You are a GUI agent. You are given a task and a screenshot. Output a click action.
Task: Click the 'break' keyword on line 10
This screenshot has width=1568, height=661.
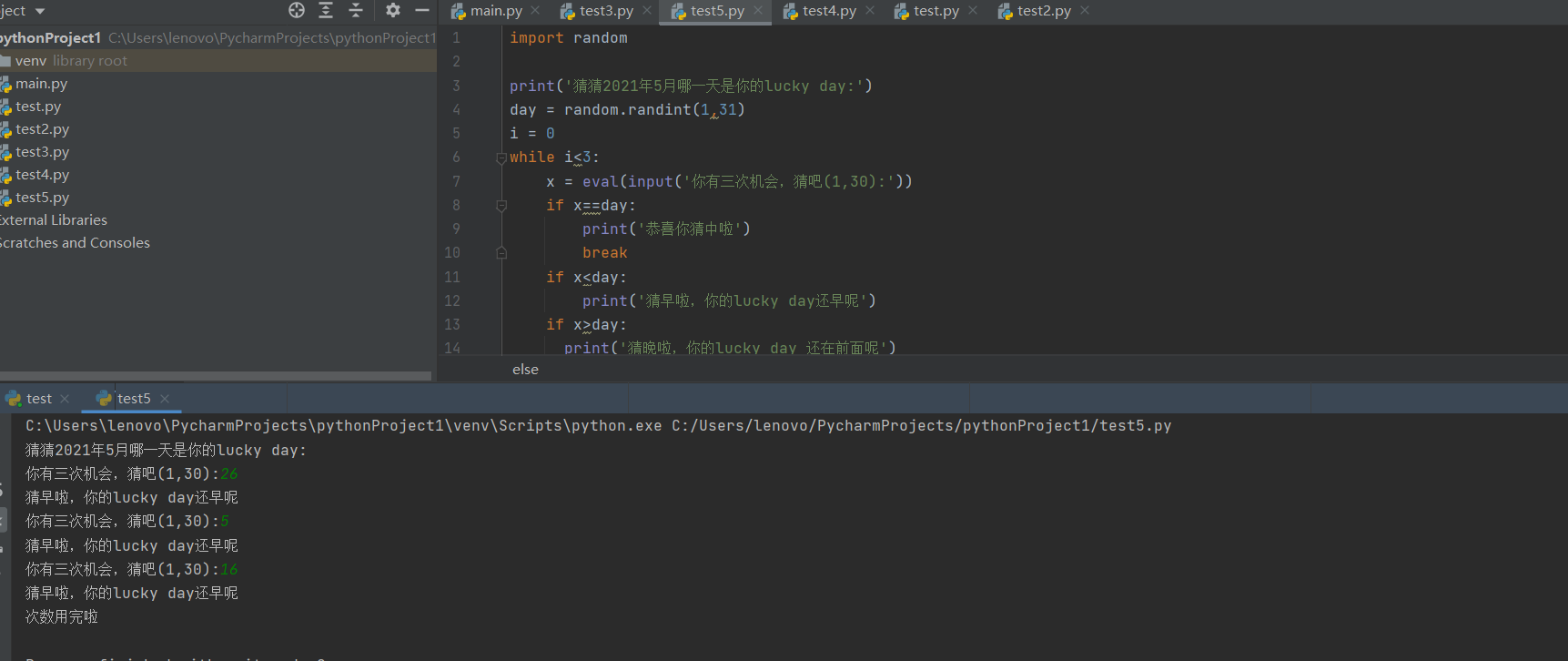coord(604,252)
